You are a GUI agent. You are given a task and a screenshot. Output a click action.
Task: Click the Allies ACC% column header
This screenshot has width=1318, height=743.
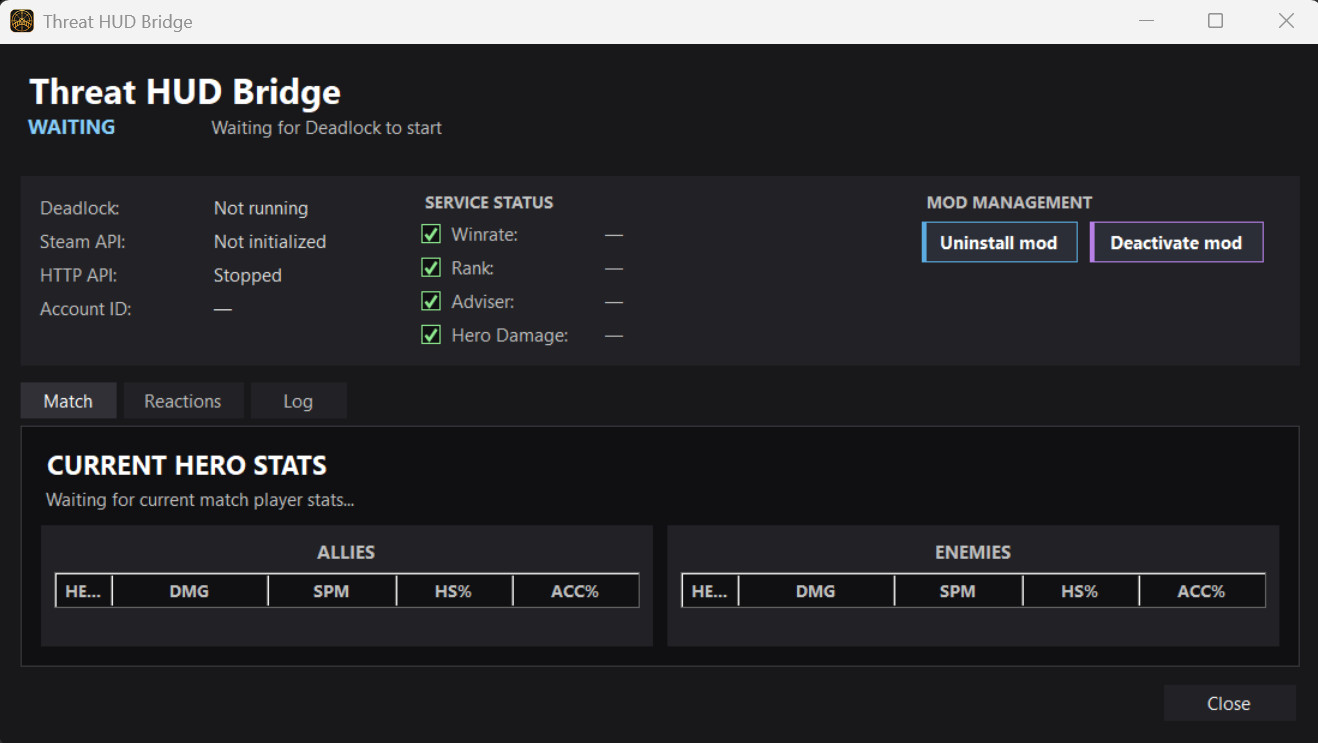click(x=575, y=591)
